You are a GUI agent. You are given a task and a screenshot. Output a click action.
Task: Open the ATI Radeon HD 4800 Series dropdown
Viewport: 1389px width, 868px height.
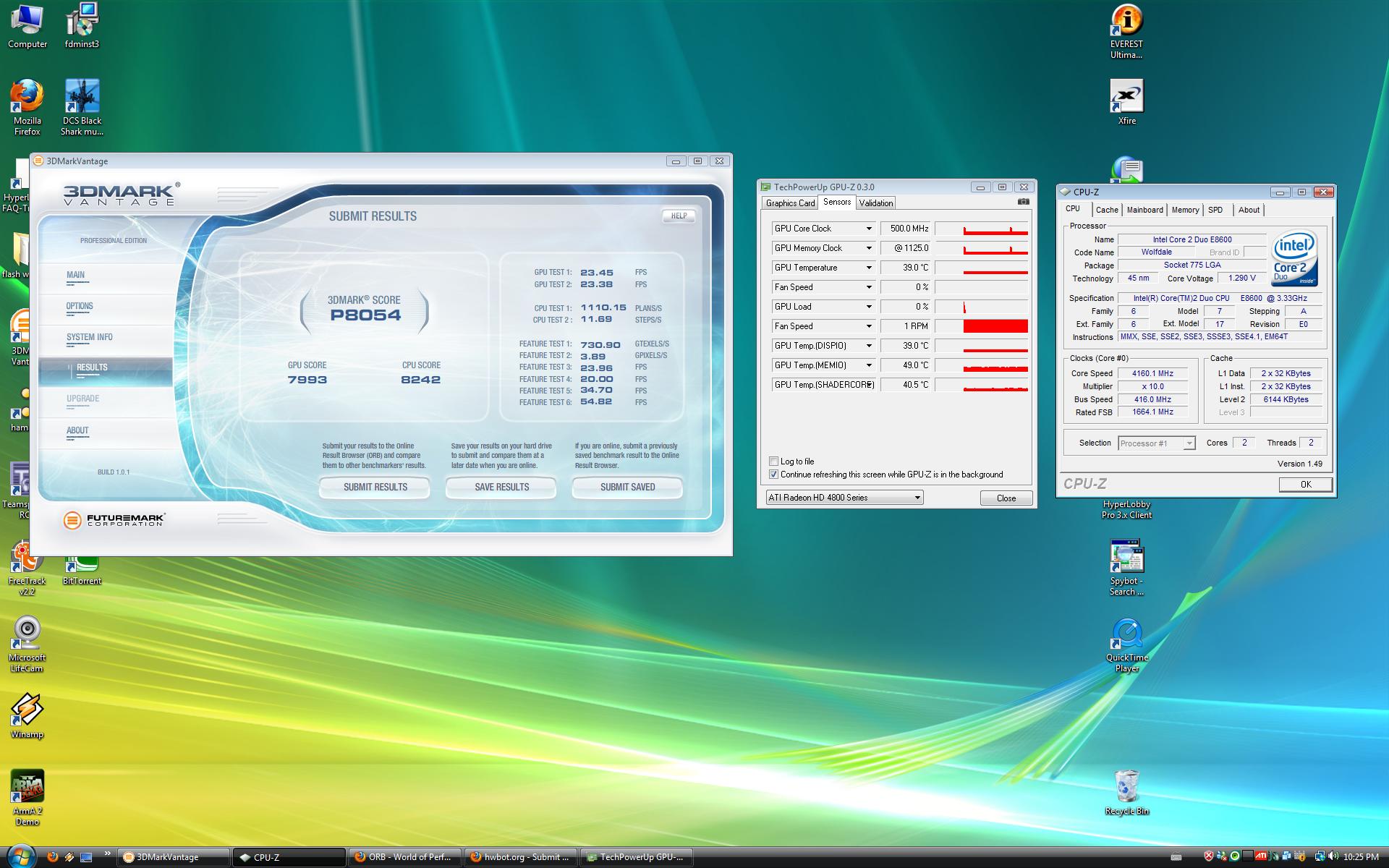coord(844,498)
